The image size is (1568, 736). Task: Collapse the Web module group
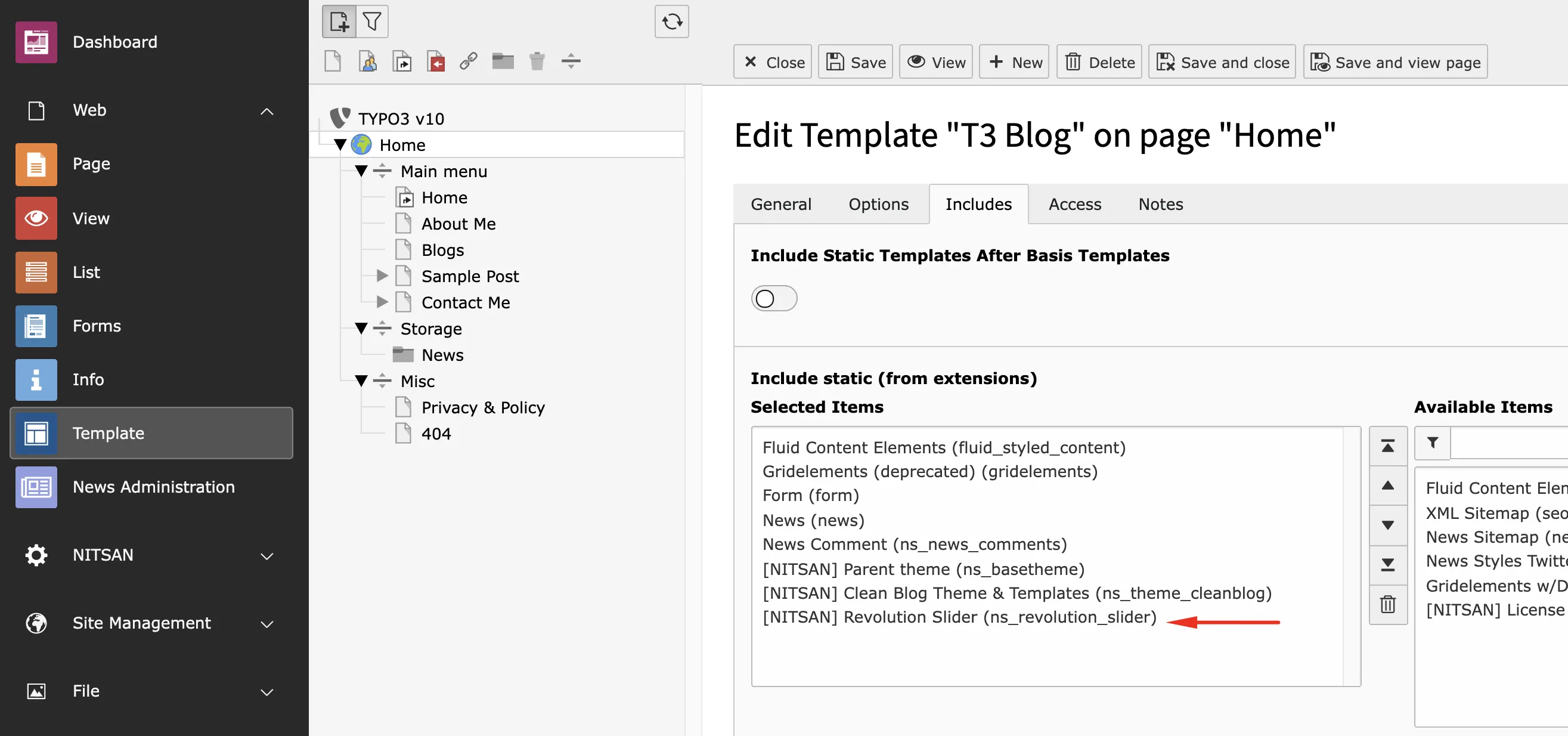[x=267, y=111]
